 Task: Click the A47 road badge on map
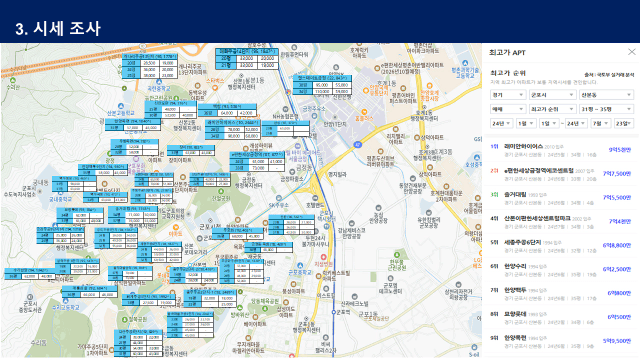click(x=358, y=144)
